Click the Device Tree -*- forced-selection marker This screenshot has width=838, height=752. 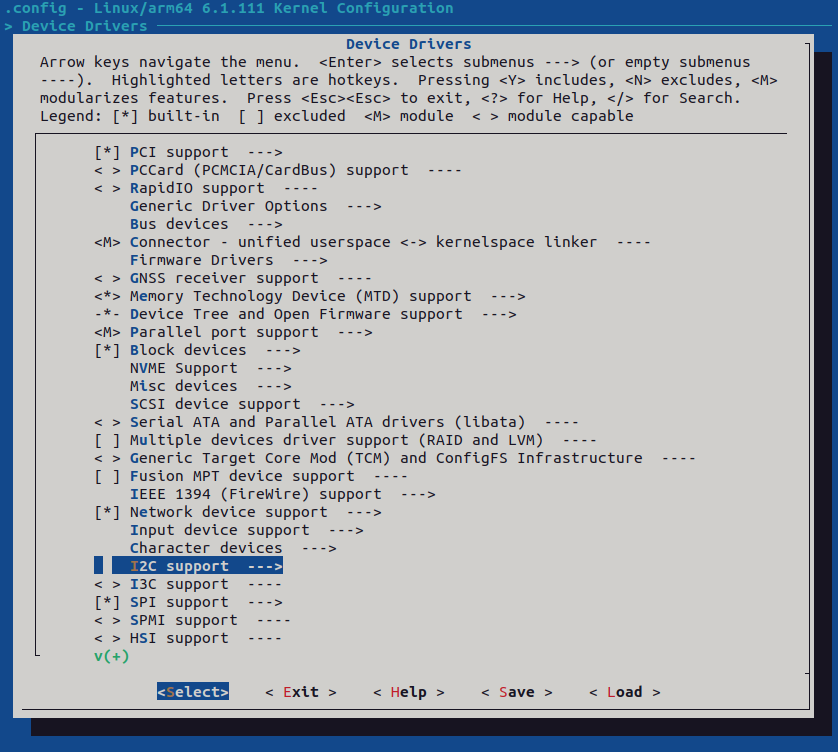click(x=107, y=314)
